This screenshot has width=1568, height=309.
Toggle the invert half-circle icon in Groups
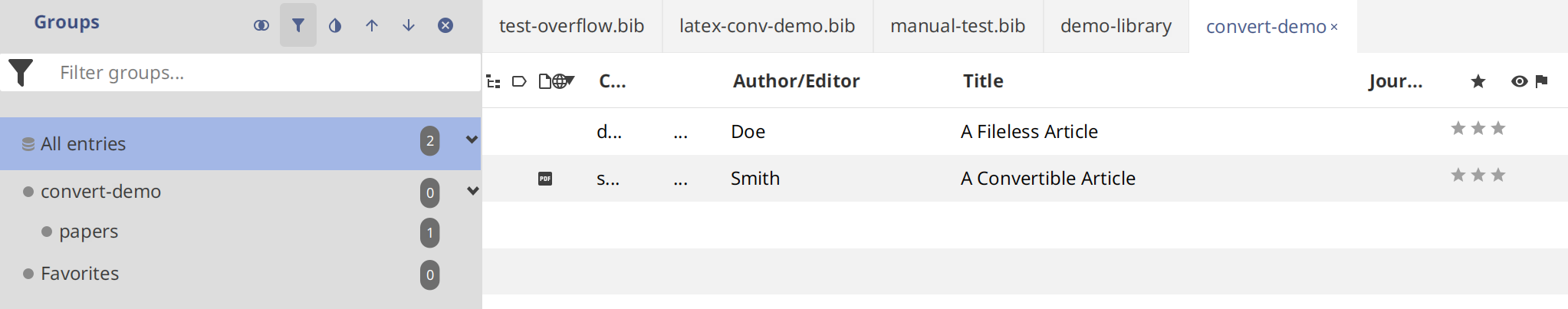pos(335,25)
